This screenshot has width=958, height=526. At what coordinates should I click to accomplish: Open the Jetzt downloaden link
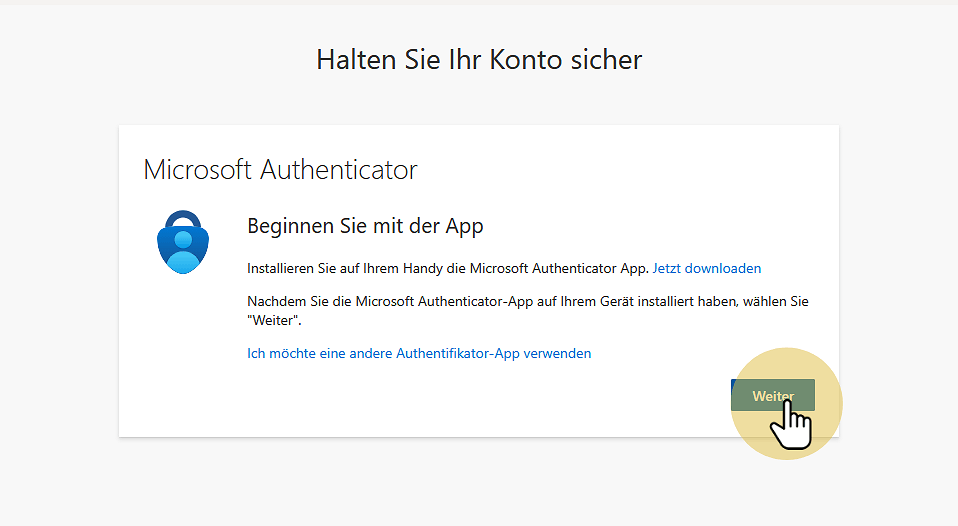click(x=707, y=268)
